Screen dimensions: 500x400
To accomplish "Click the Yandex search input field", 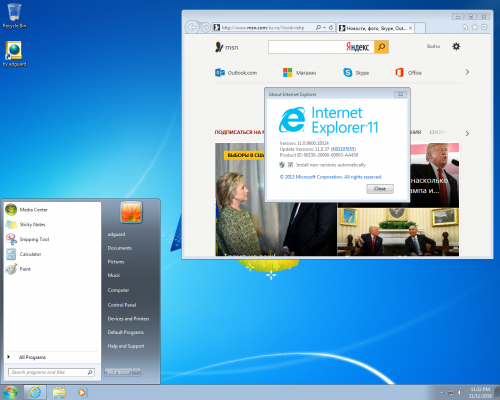I will click(321, 47).
